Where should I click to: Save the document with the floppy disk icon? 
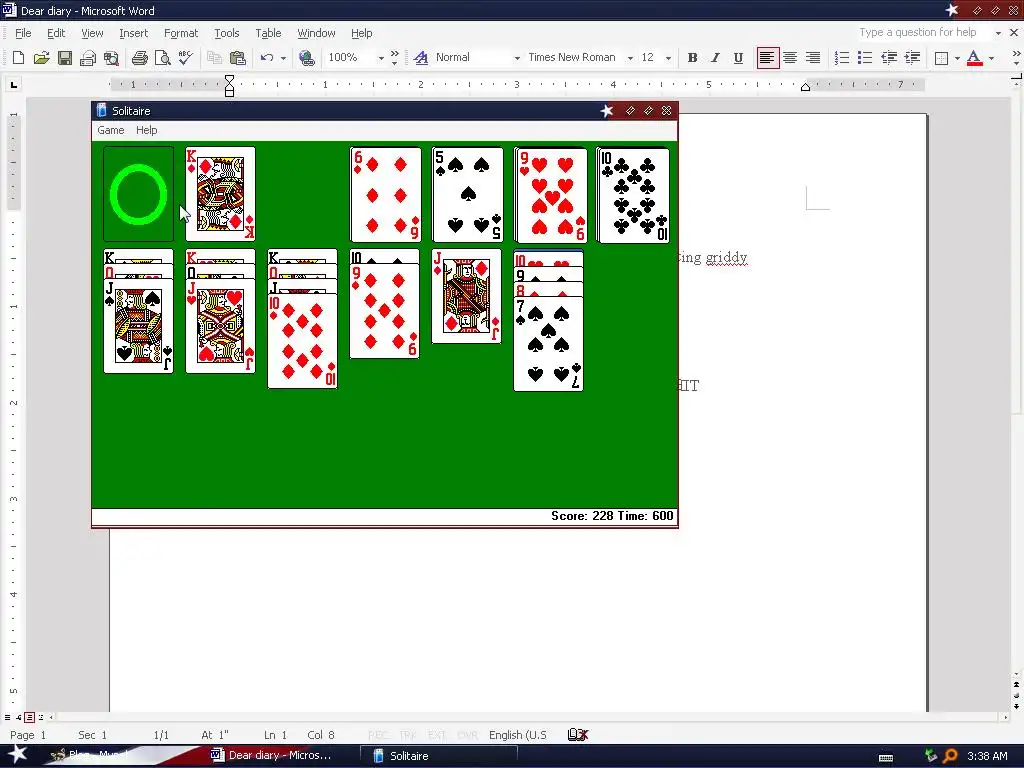tap(65, 57)
